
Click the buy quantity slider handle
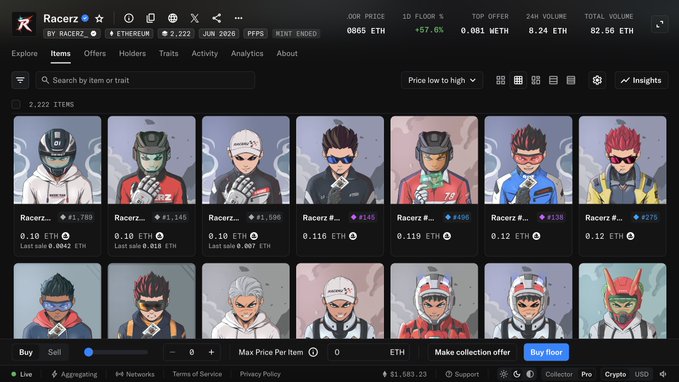pos(88,352)
